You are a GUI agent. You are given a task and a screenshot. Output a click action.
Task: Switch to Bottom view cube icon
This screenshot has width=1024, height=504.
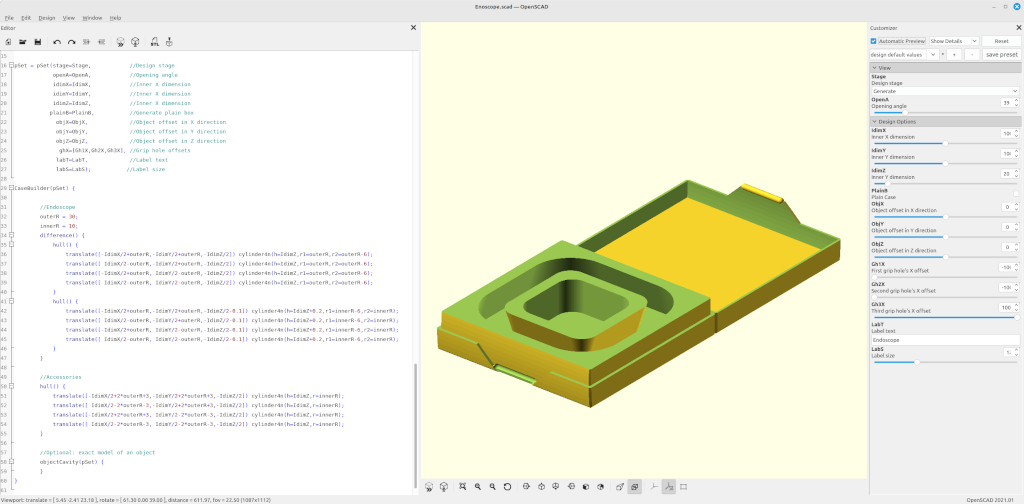coord(556,486)
